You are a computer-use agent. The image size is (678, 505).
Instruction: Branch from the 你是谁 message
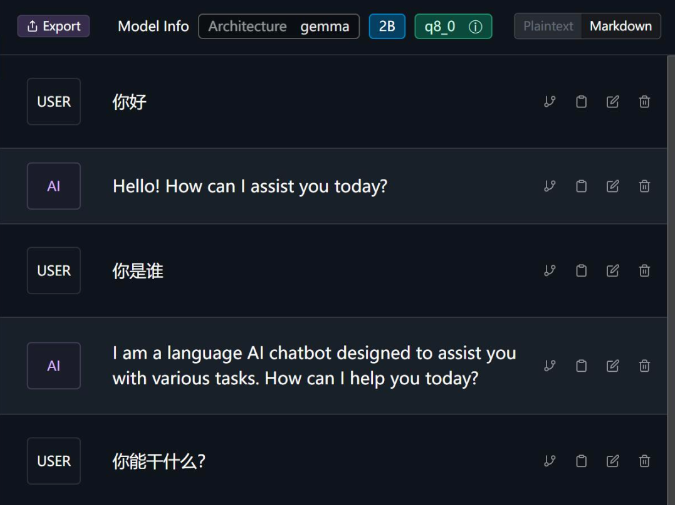549,270
